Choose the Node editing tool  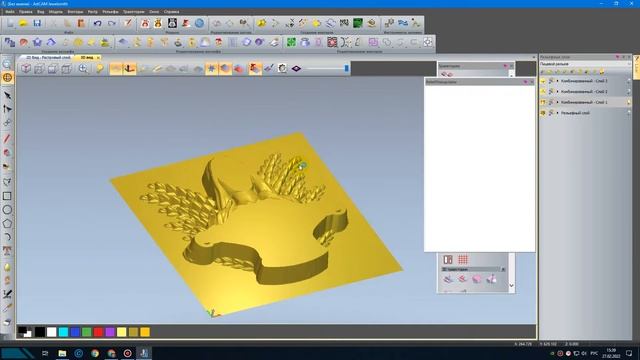[7, 109]
